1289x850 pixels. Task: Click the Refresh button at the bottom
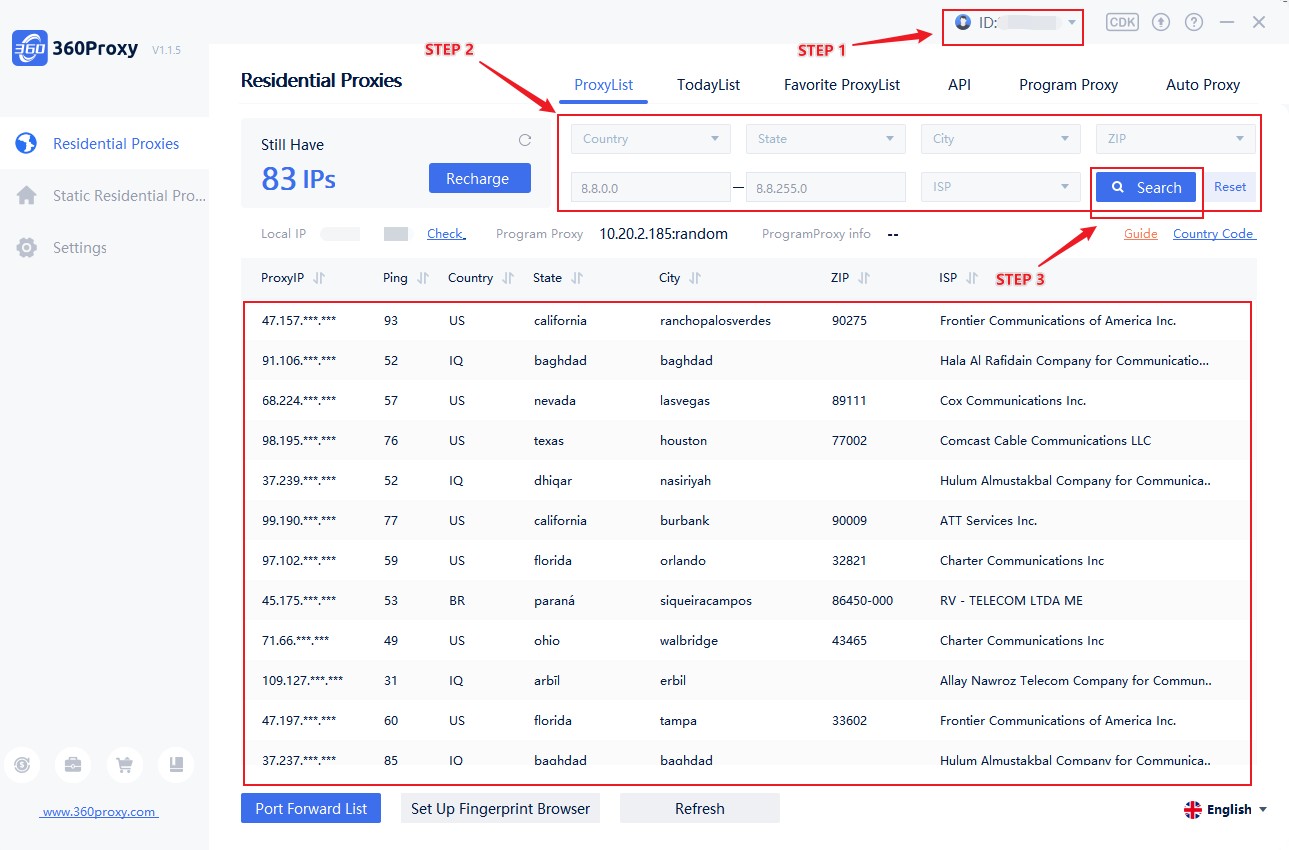click(x=700, y=809)
